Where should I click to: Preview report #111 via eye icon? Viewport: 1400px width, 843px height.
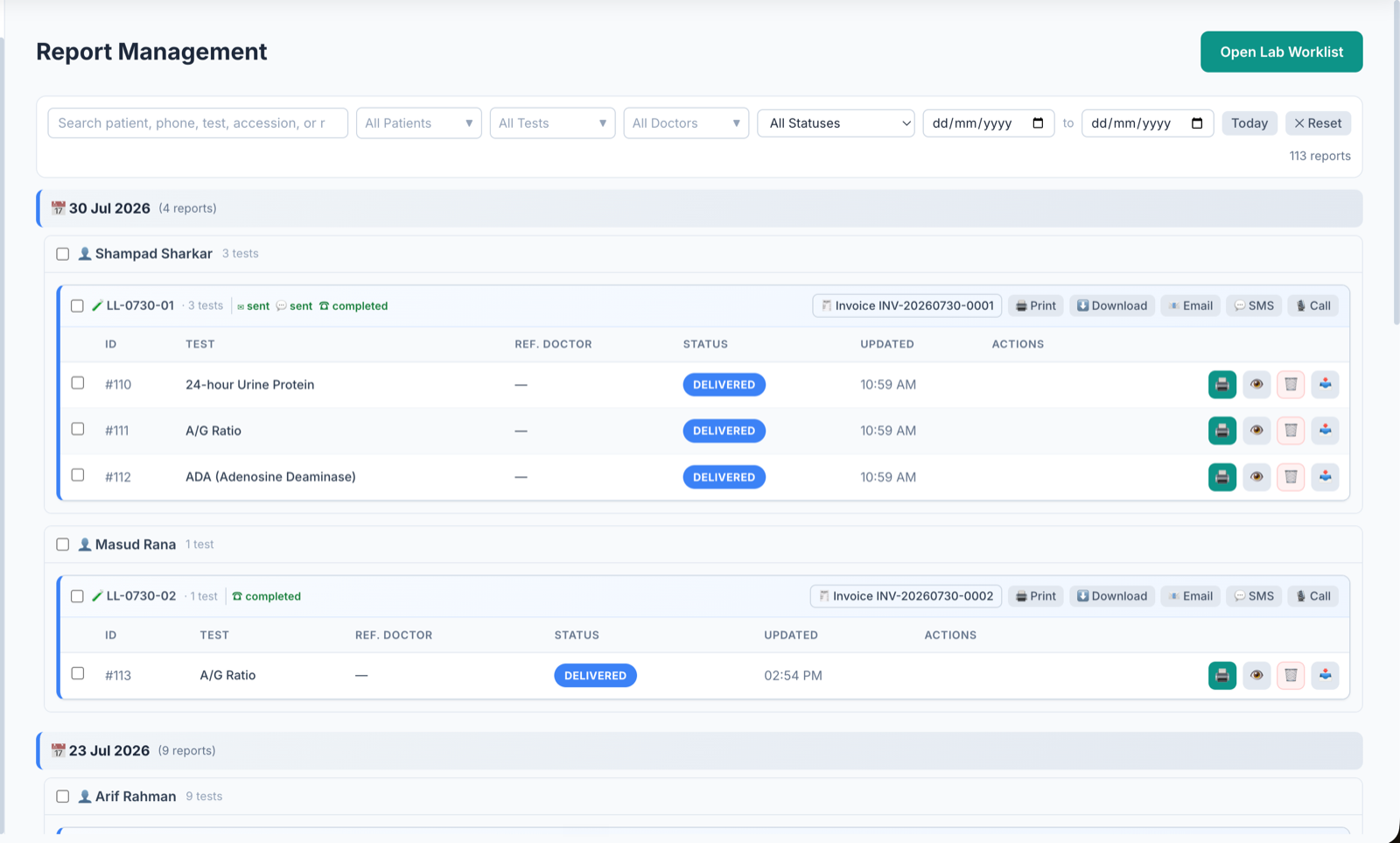click(1256, 431)
